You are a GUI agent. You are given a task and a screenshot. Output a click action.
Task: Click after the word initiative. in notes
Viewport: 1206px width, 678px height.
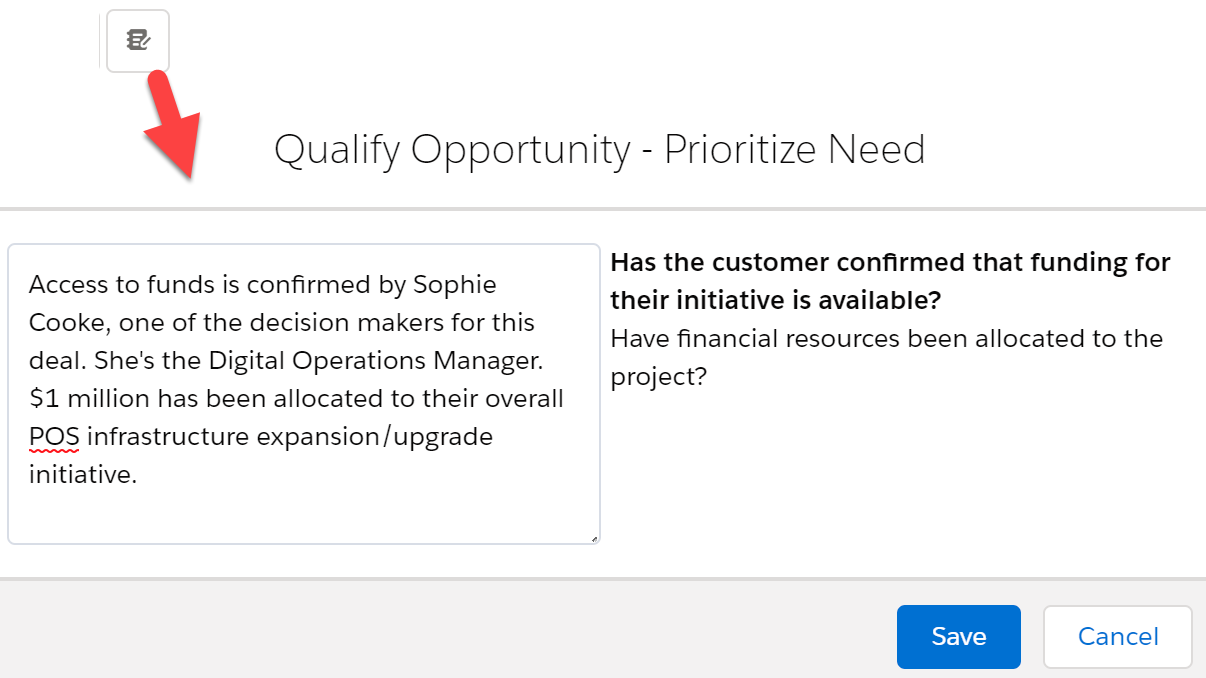(x=138, y=475)
